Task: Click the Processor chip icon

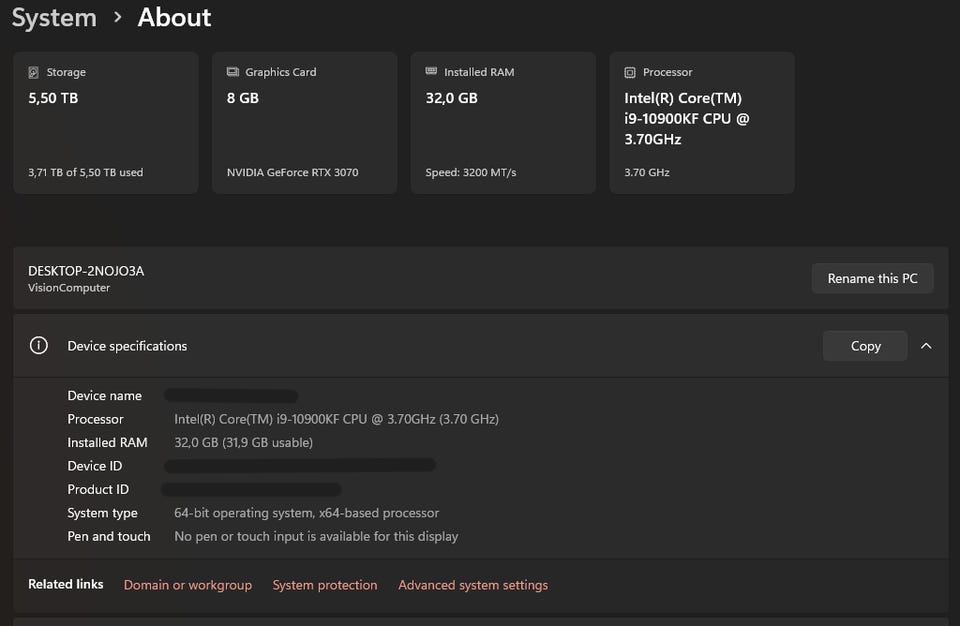Action: [630, 72]
